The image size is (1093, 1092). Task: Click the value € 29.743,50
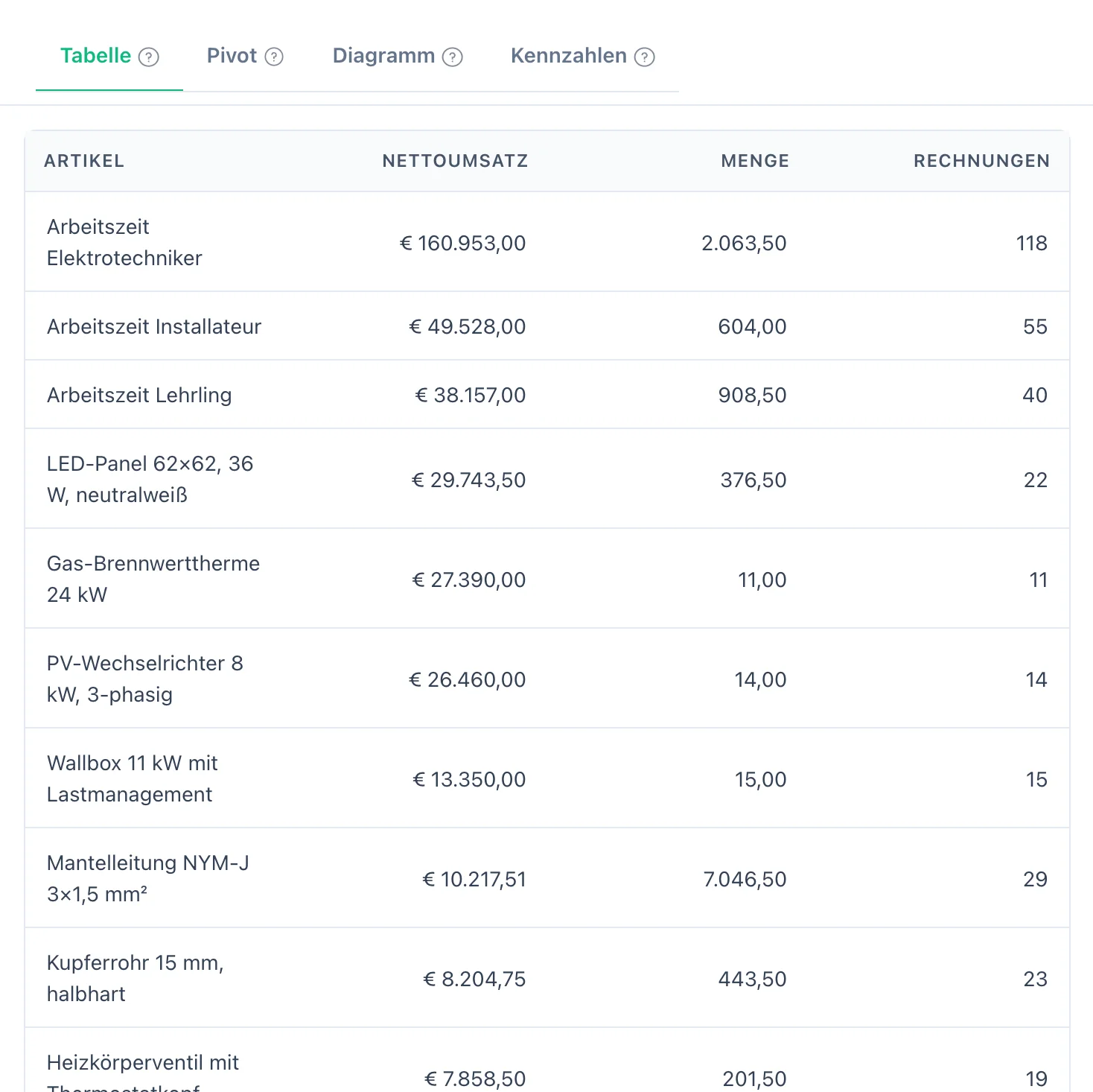[x=469, y=480]
